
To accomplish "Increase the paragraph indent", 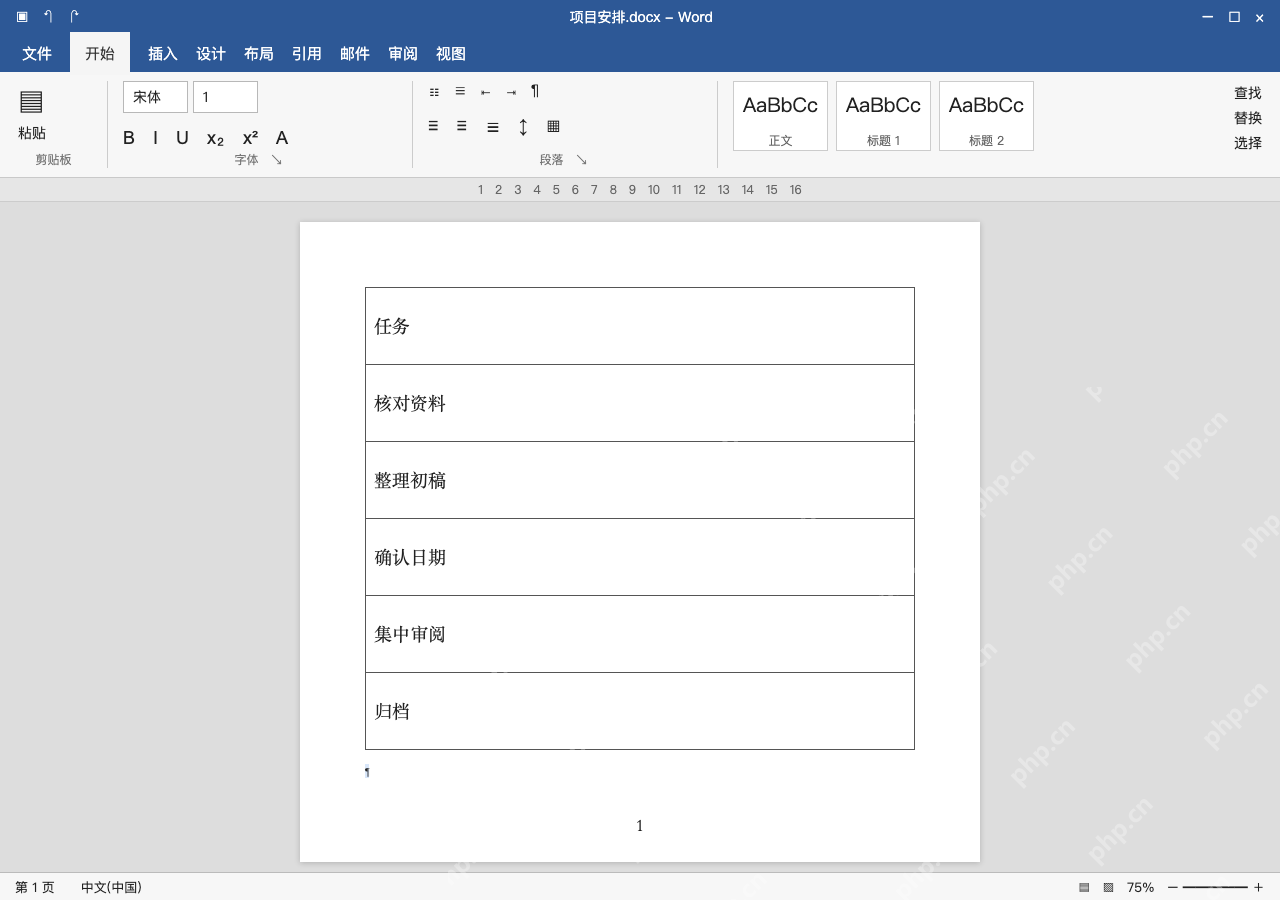I will coord(511,92).
